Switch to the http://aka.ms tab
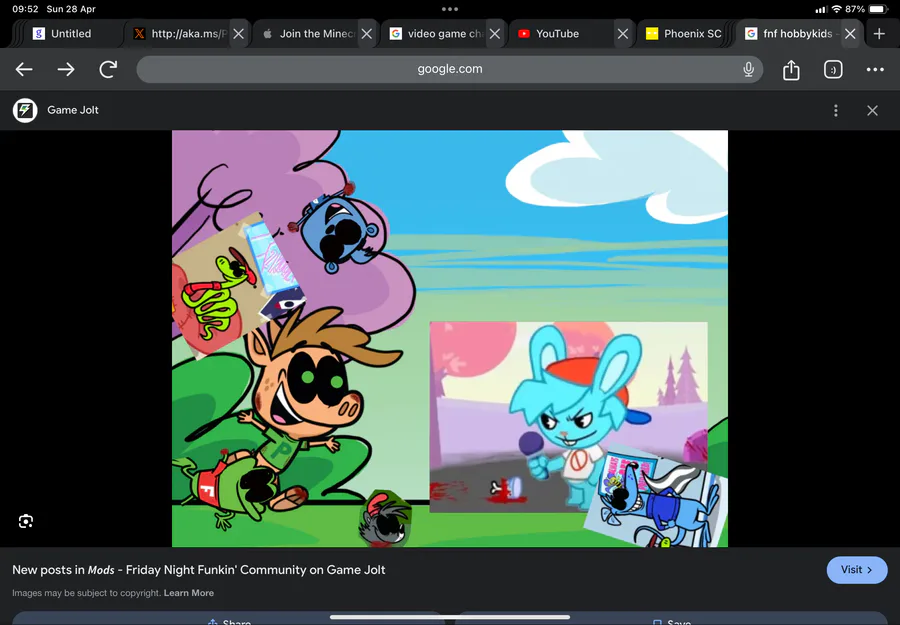This screenshot has height=625, width=900. point(179,34)
